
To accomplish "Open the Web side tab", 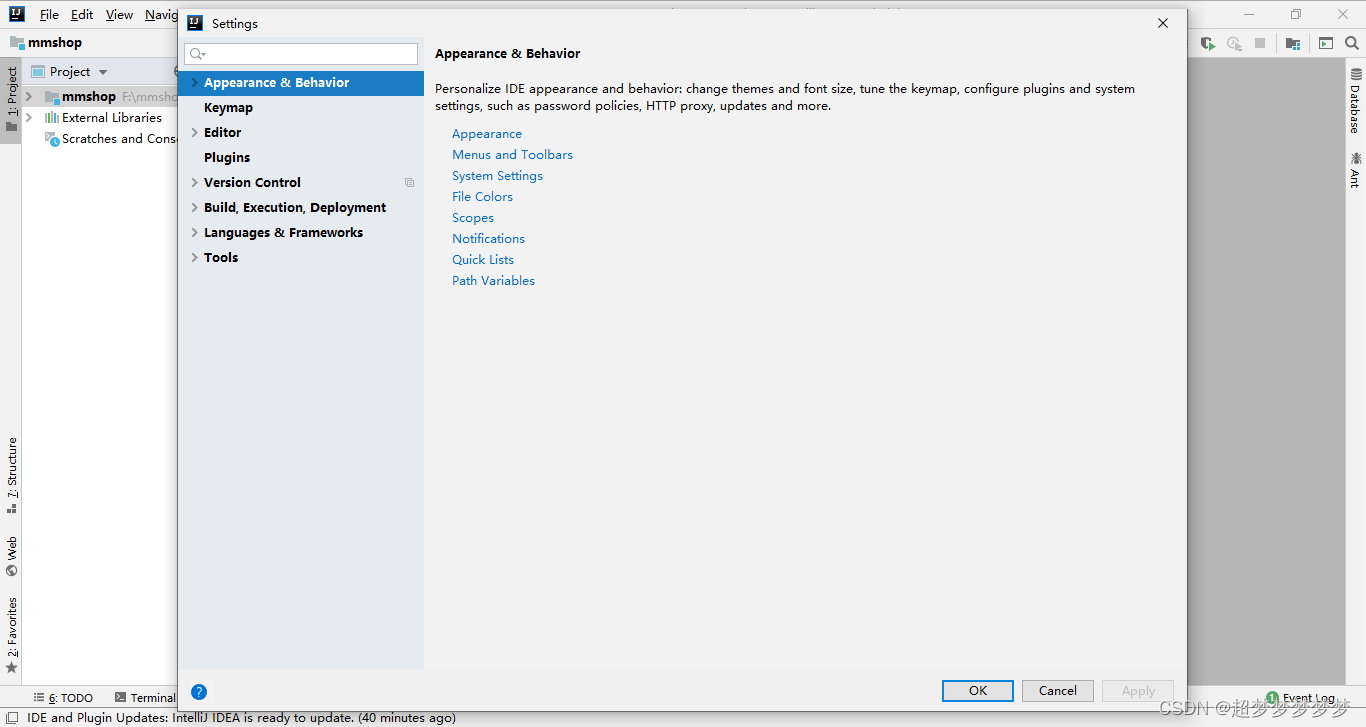I will [11, 556].
